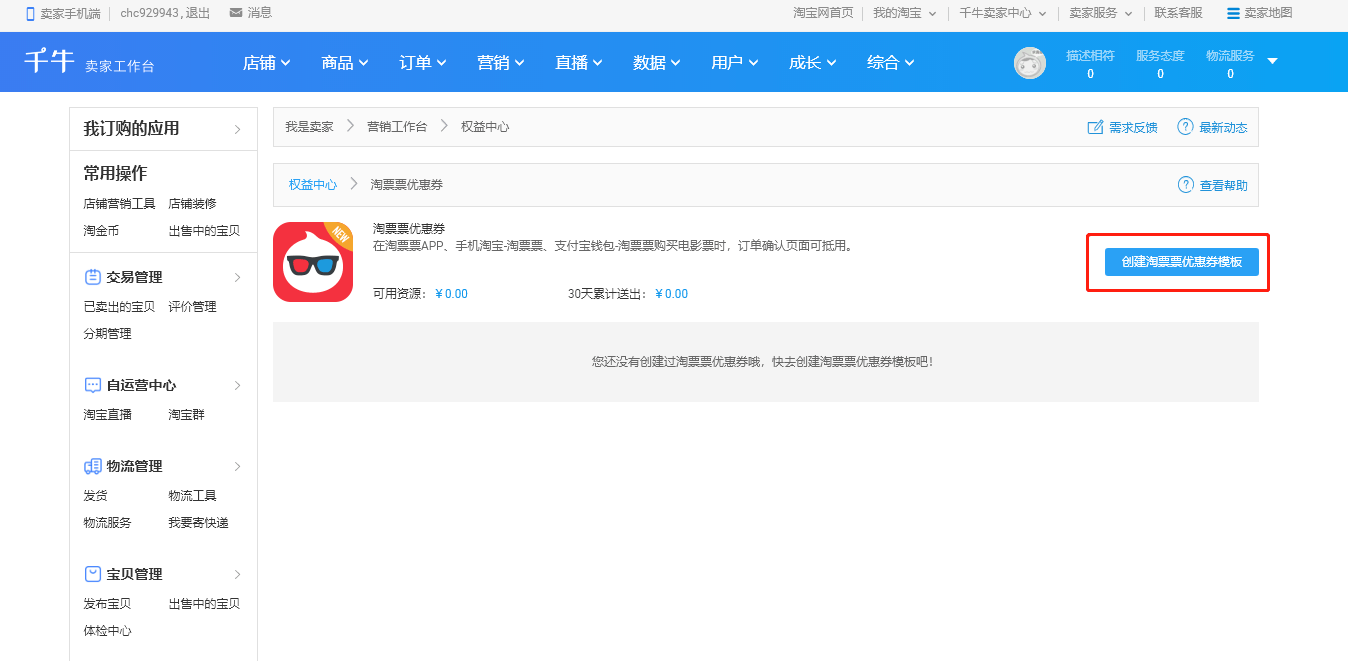Screen dimensions: 1348x661
Task: Open 评价管理 in the sidebar
Action: click(192, 307)
